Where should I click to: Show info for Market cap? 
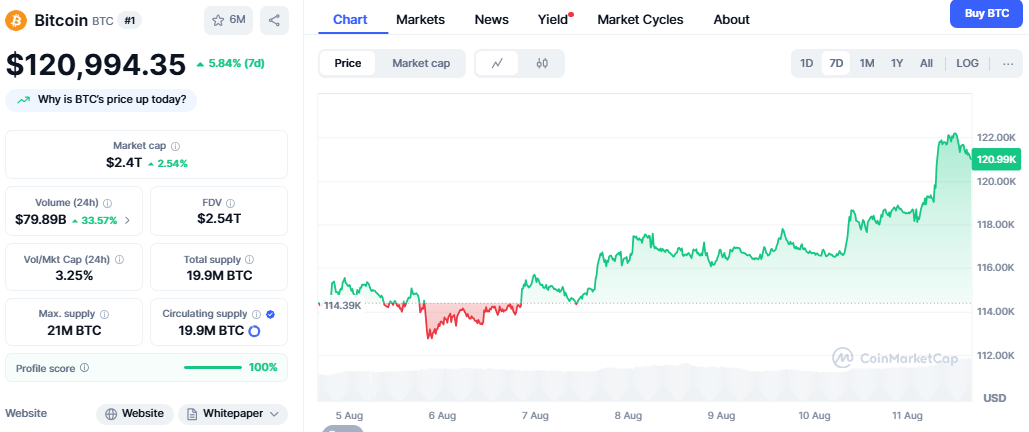[x=175, y=146]
